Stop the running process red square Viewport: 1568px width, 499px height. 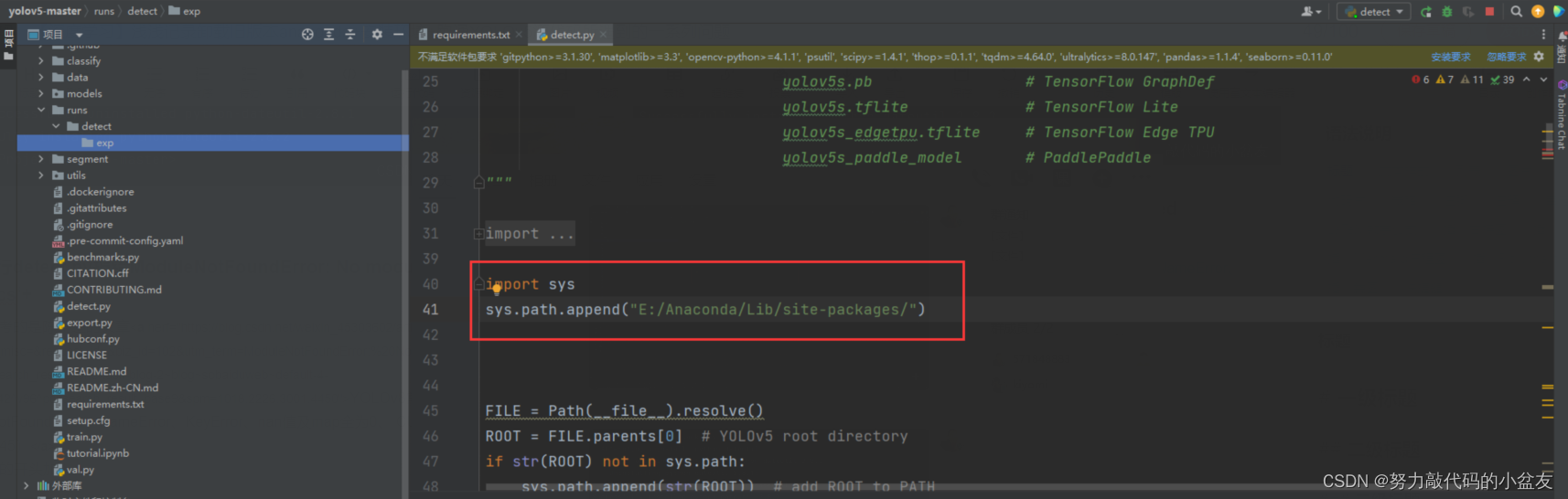coord(1489,12)
